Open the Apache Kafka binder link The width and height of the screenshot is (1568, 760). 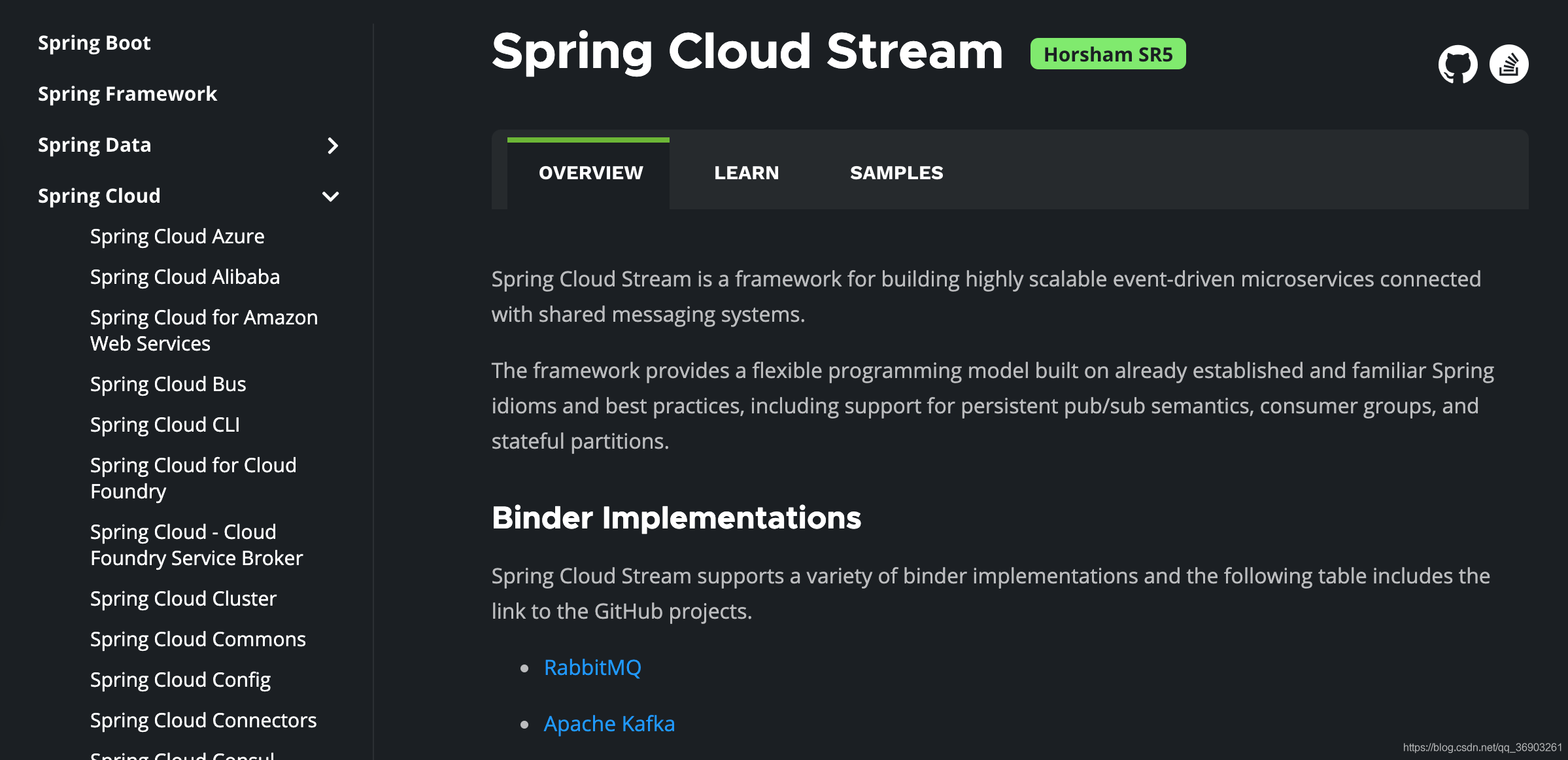coord(609,723)
